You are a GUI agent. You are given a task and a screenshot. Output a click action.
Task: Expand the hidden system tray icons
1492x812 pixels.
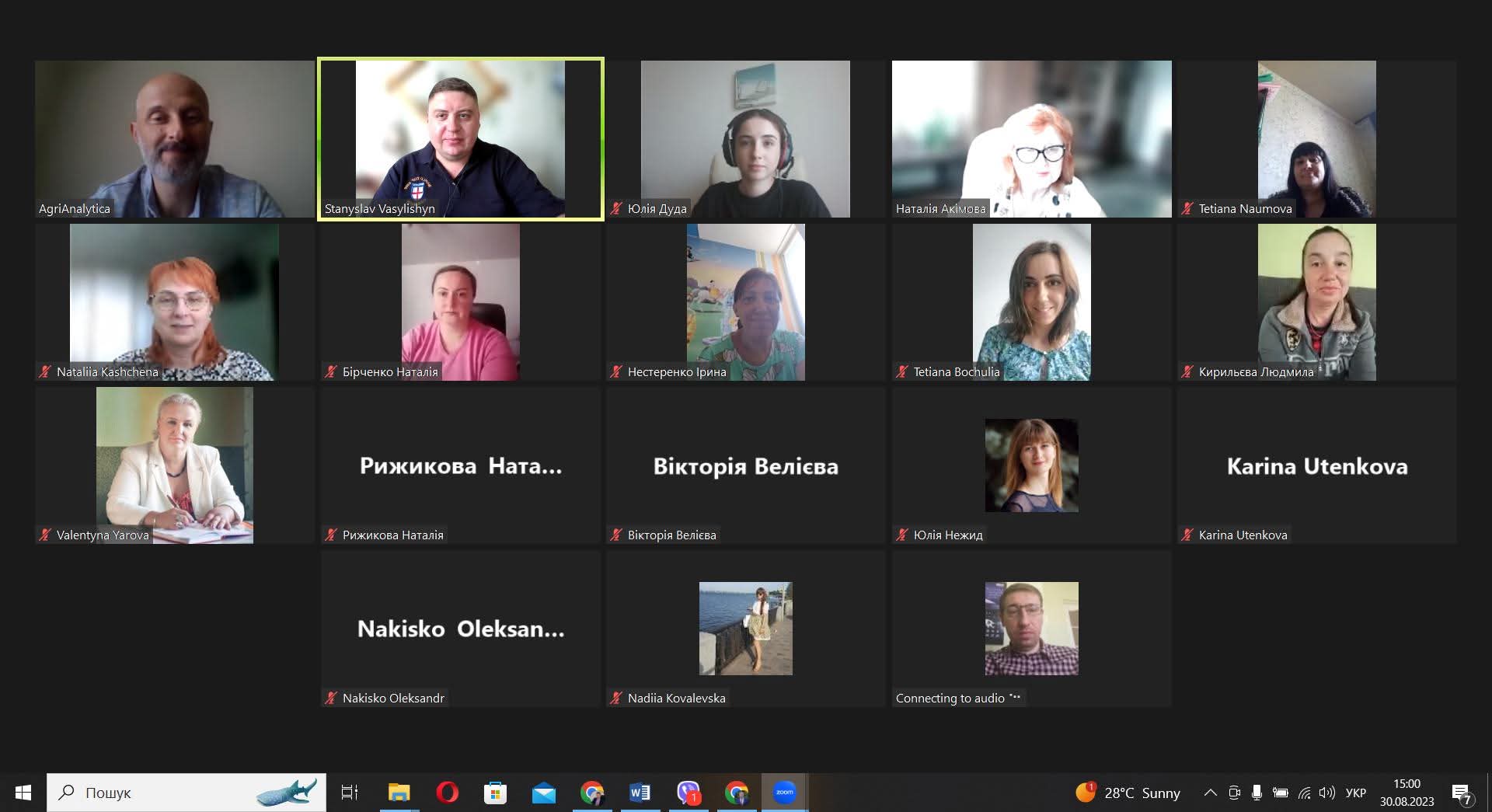click(1210, 793)
